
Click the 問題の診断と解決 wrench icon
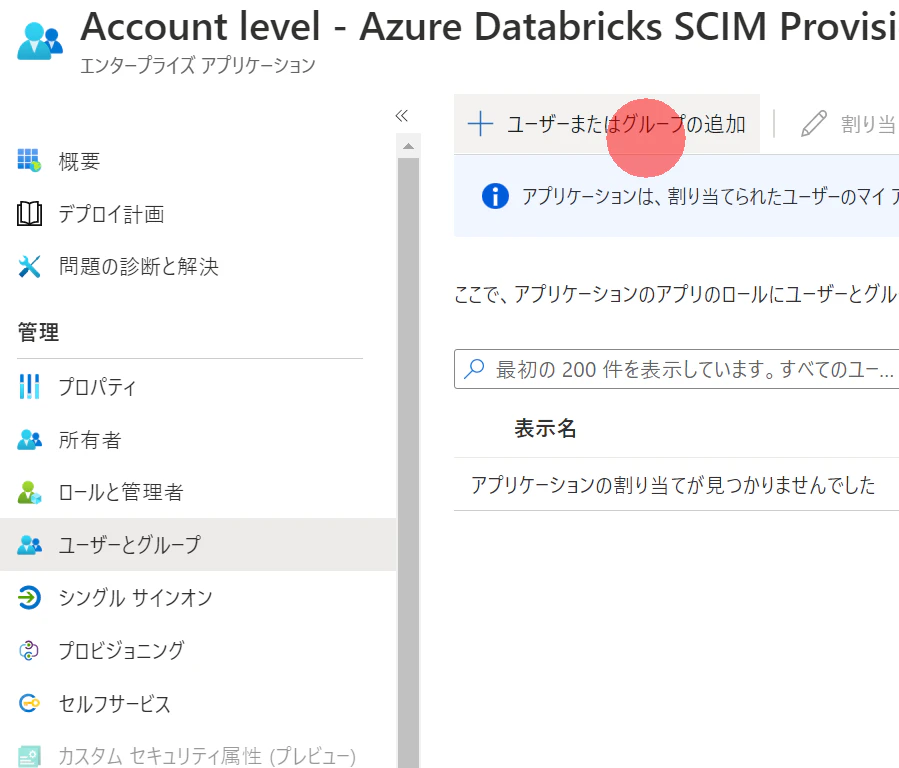pos(29,266)
